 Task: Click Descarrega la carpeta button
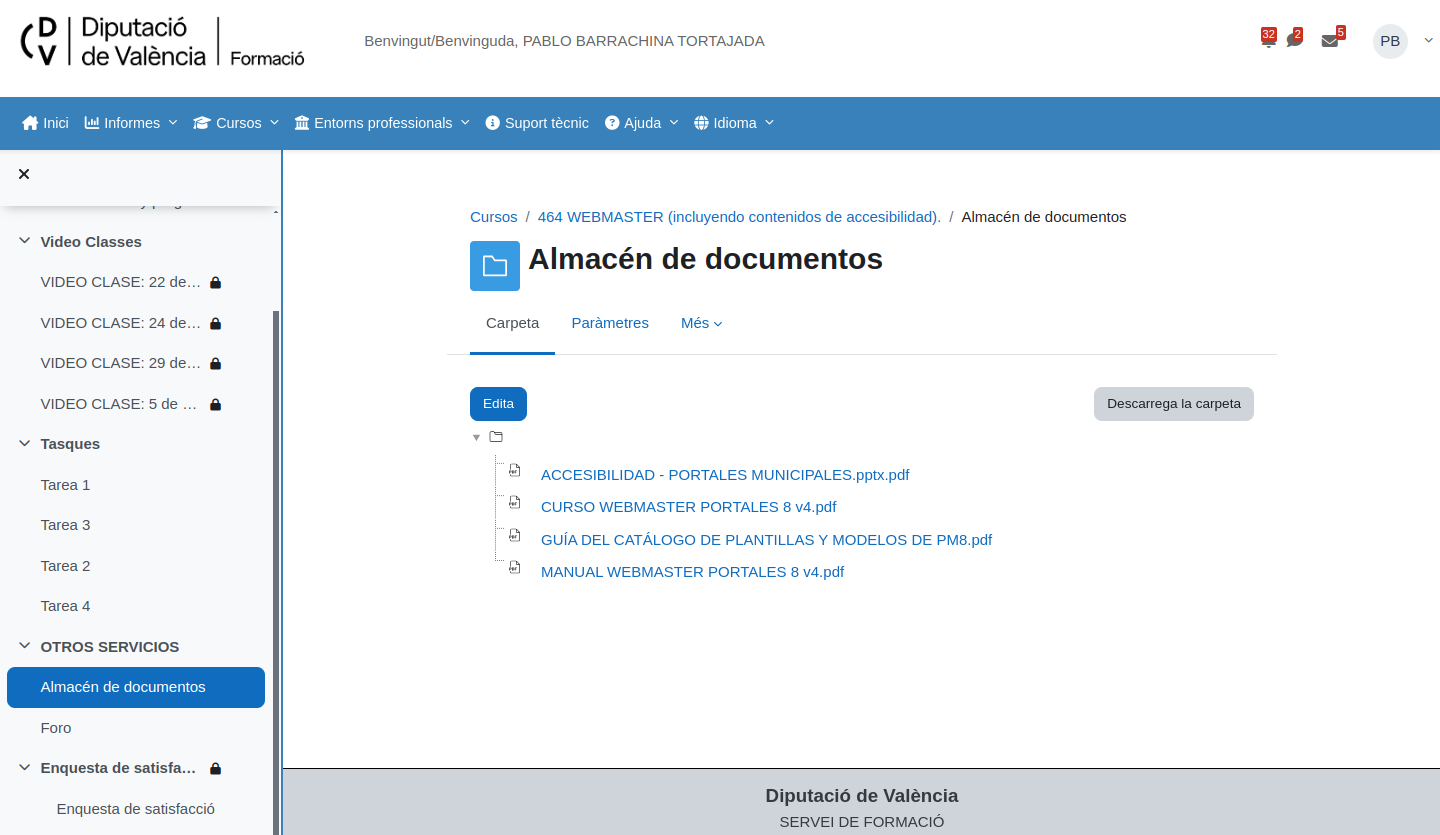pyautogui.click(x=1174, y=404)
